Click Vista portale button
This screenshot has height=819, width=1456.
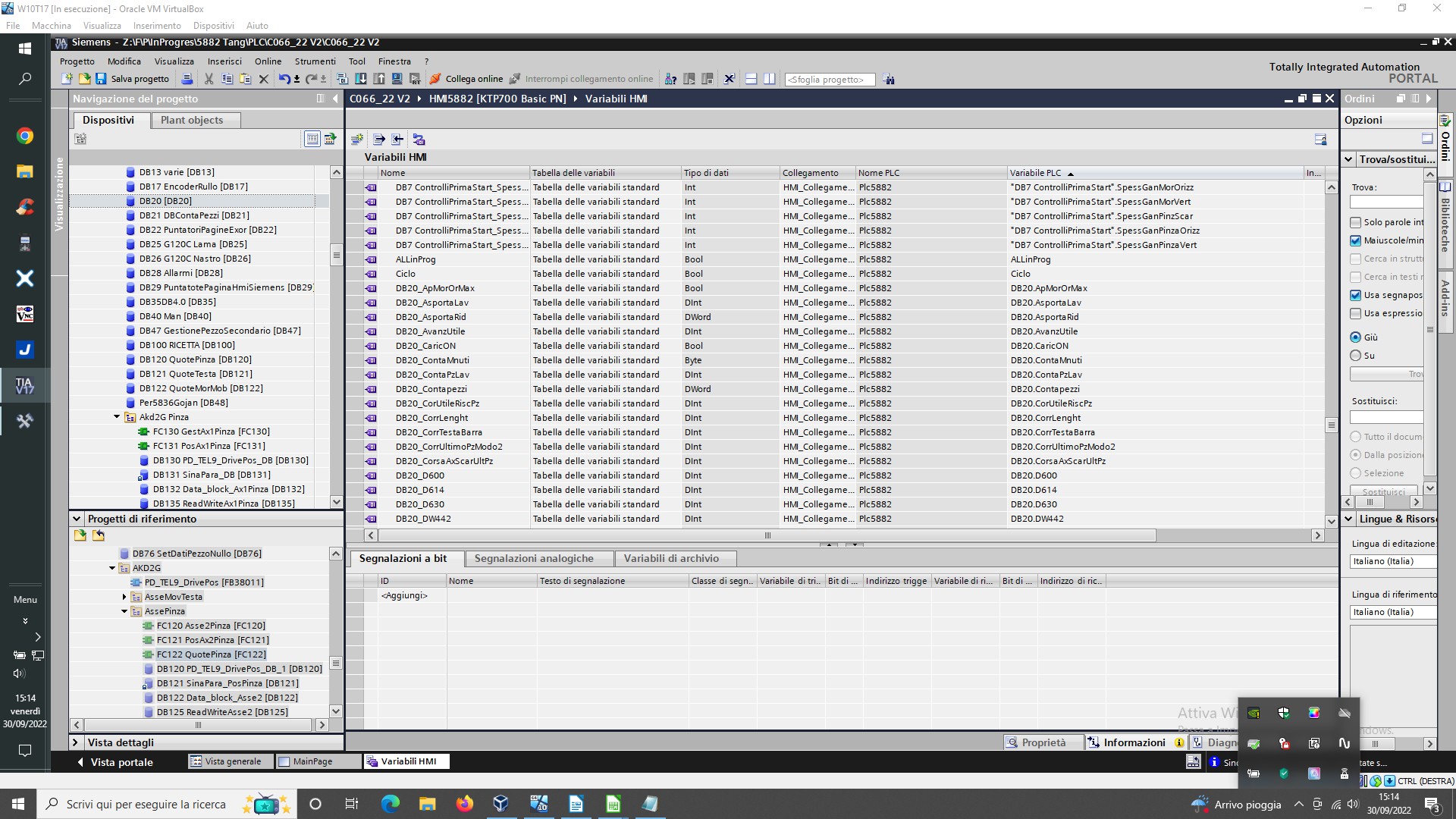pos(115,762)
